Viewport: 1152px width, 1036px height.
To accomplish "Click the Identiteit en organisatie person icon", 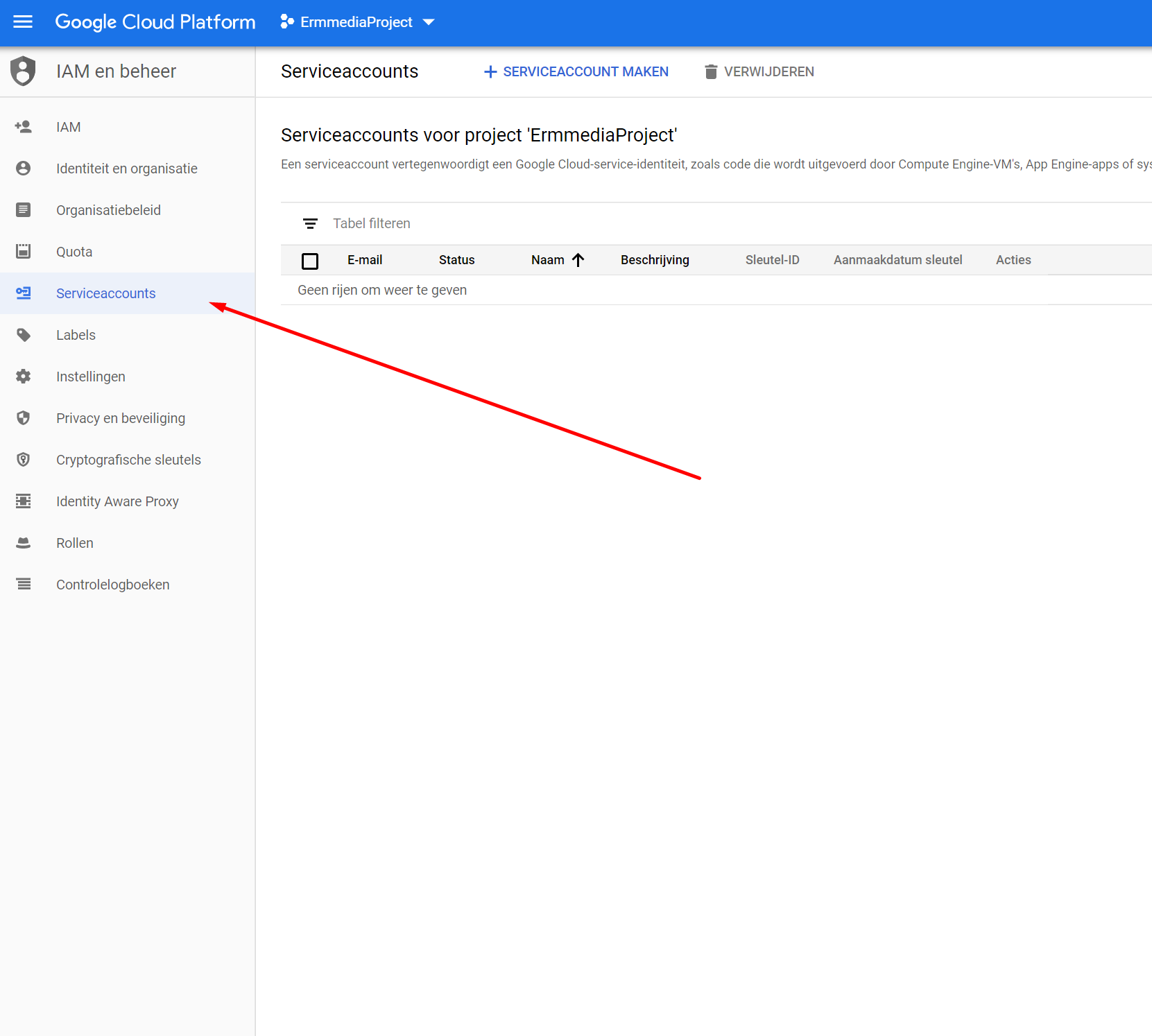I will [x=23, y=169].
